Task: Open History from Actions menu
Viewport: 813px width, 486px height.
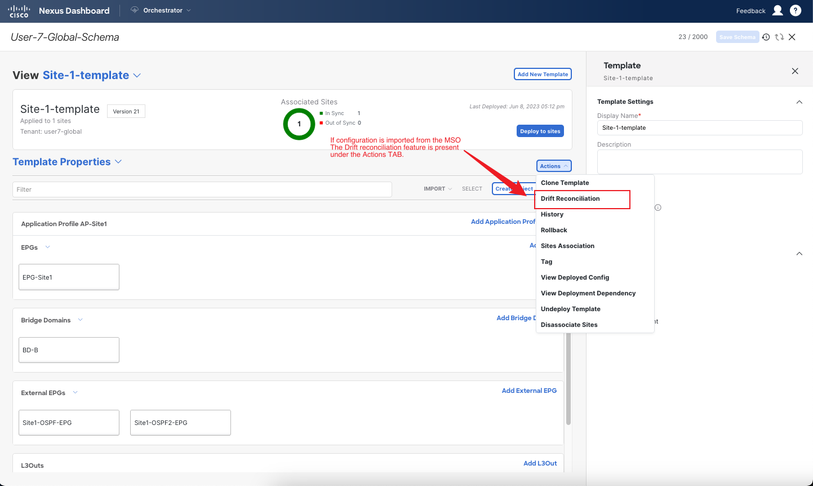Action: coord(552,214)
